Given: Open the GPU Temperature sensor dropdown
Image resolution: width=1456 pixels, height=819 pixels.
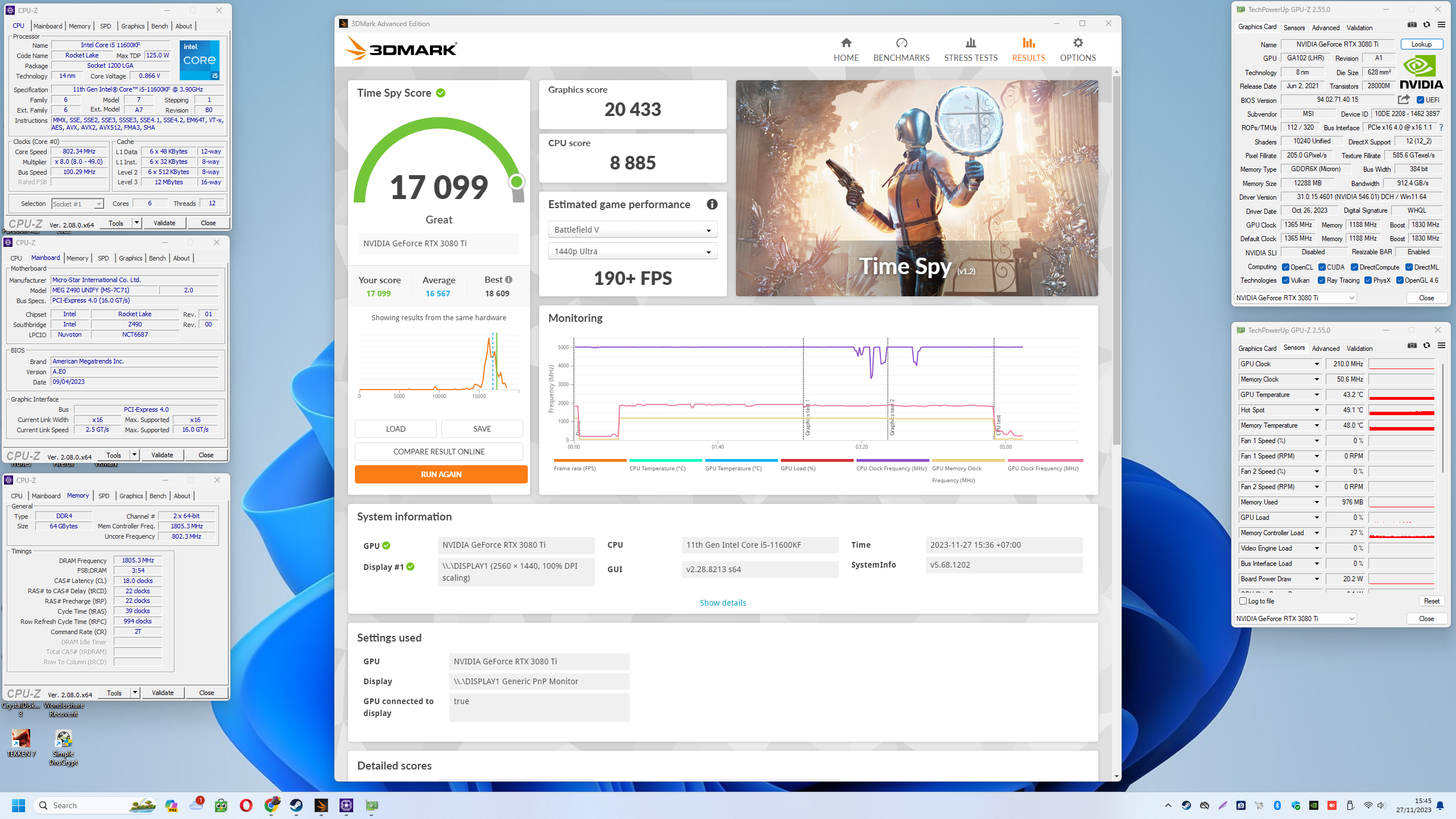Looking at the screenshot, I should (x=1316, y=395).
